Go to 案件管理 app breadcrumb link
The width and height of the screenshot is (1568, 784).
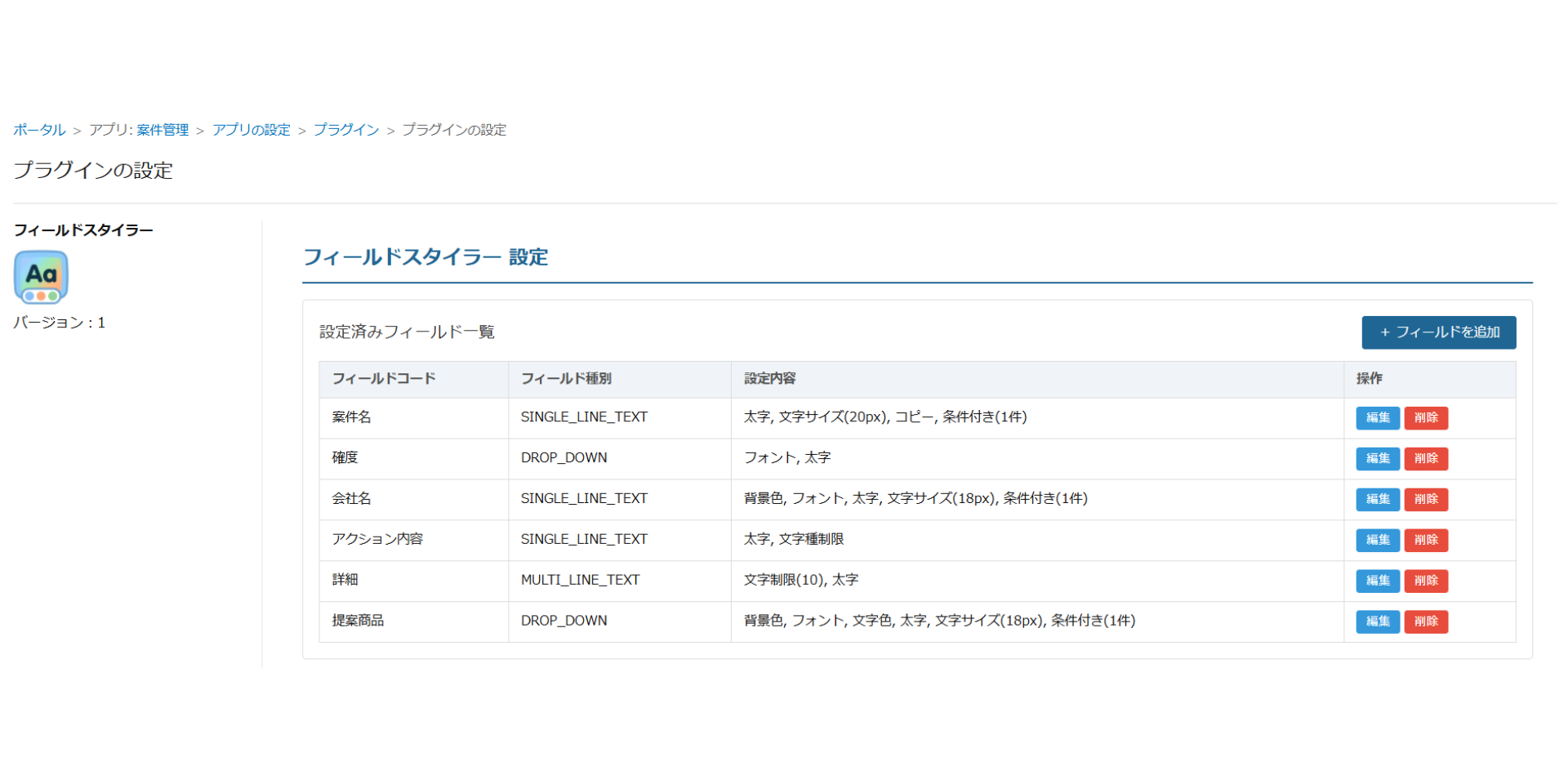tap(163, 130)
